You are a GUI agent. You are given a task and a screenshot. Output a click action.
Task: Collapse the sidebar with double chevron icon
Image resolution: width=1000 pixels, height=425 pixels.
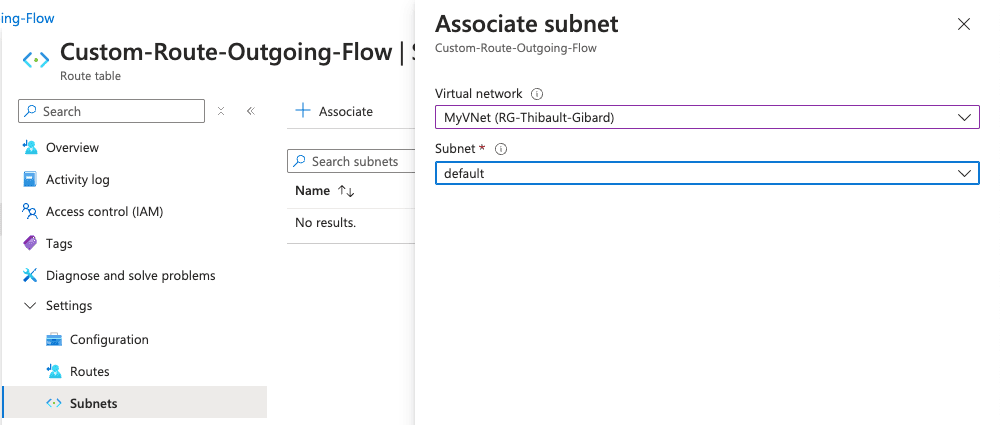[251, 111]
